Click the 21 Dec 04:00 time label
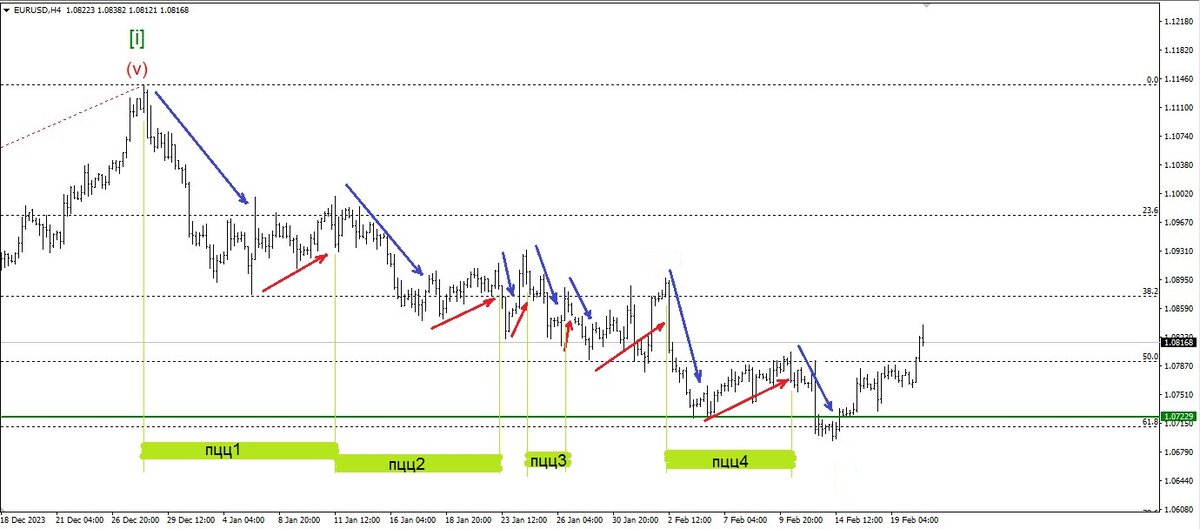The width and height of the screenshot is (1200, 529). (81, 520)
